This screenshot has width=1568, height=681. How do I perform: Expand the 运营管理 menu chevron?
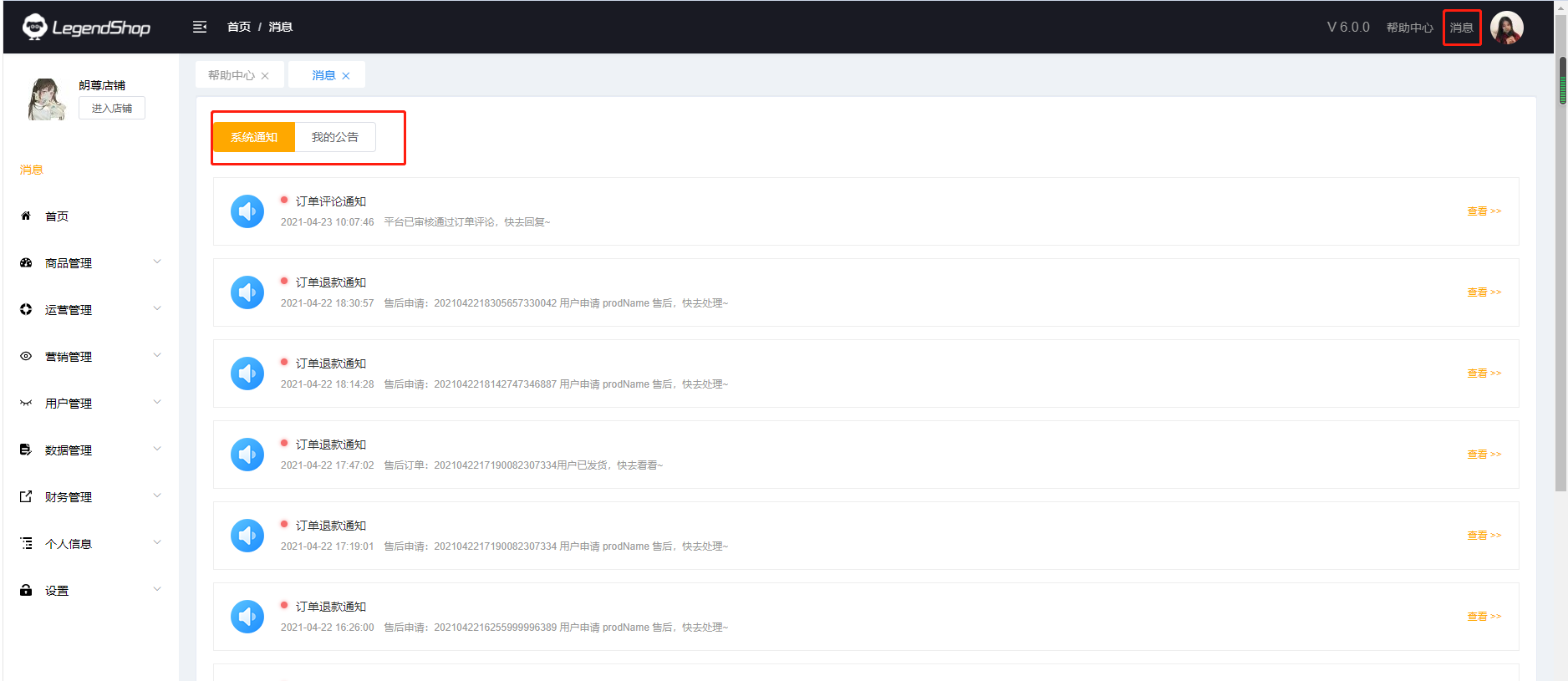pyautogui.click(x=157, y=309)
